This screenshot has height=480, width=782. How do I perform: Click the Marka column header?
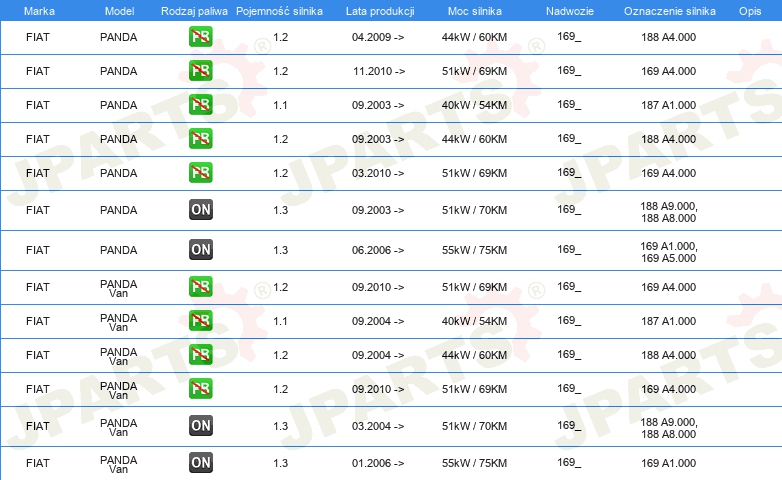(x=39, y=11)
